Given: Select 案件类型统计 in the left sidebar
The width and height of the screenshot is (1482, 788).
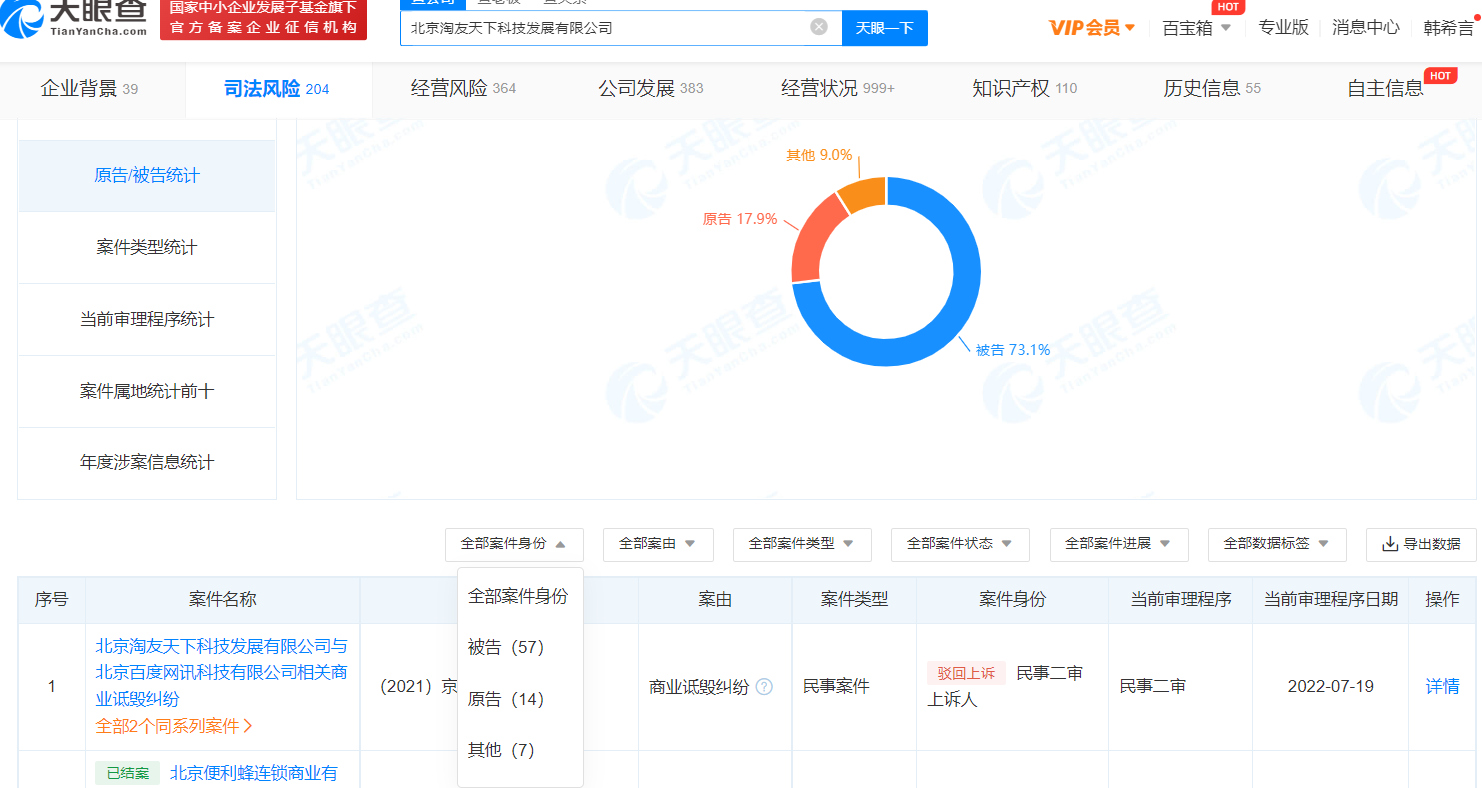Looking at the screenshot, I should pos(147,247).
